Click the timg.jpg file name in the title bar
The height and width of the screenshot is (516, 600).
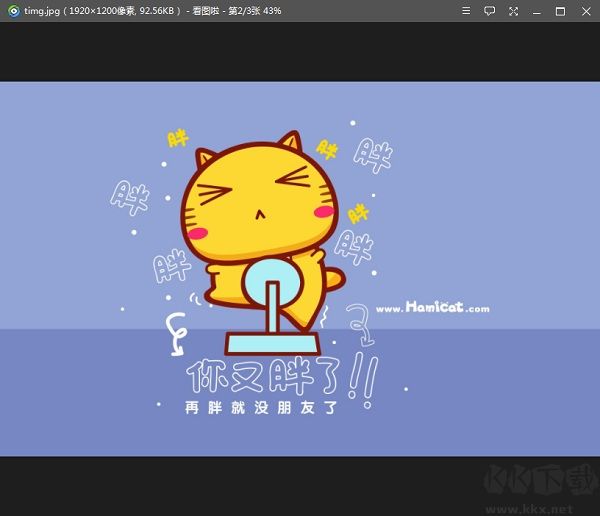click(42, 11)
